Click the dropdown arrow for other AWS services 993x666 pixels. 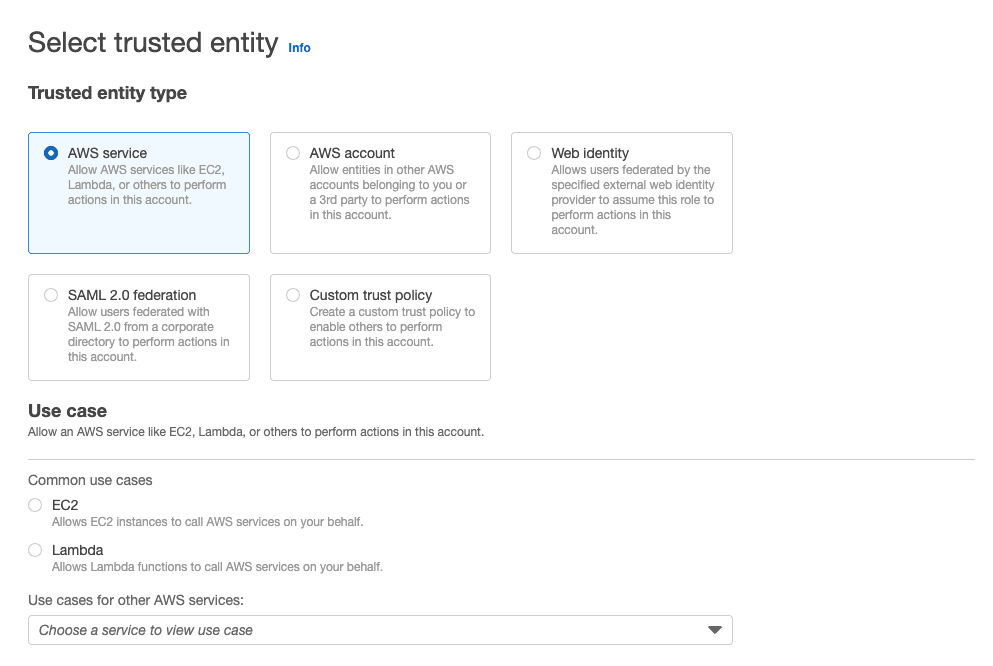click(714, 630)
